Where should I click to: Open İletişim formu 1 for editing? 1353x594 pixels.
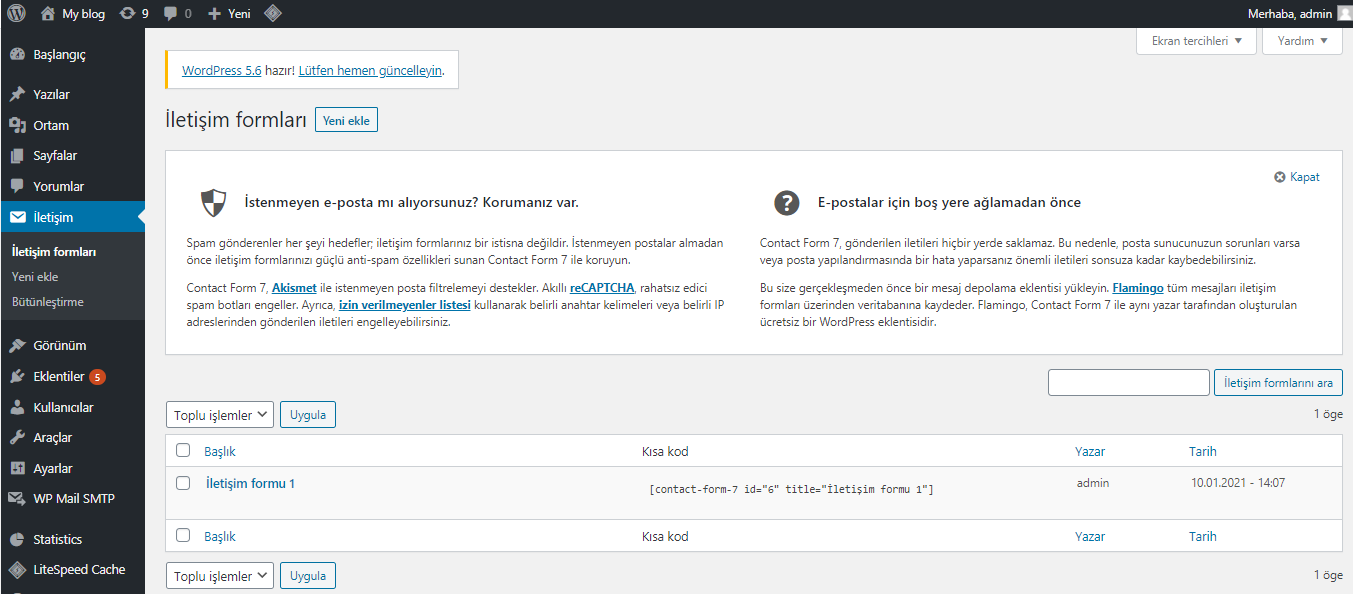[x=250, y=483]
